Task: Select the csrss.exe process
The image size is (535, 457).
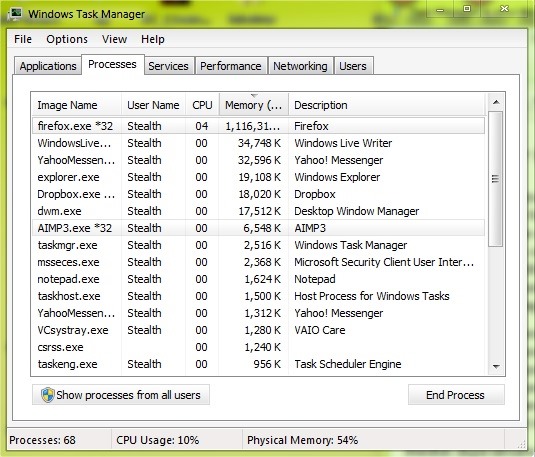Action: point(258,347)
